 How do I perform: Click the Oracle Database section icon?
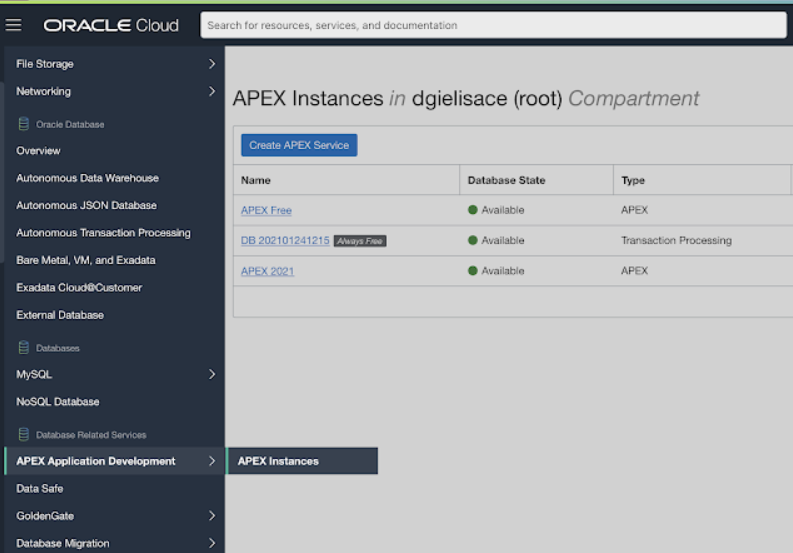[x=22, y=125]
